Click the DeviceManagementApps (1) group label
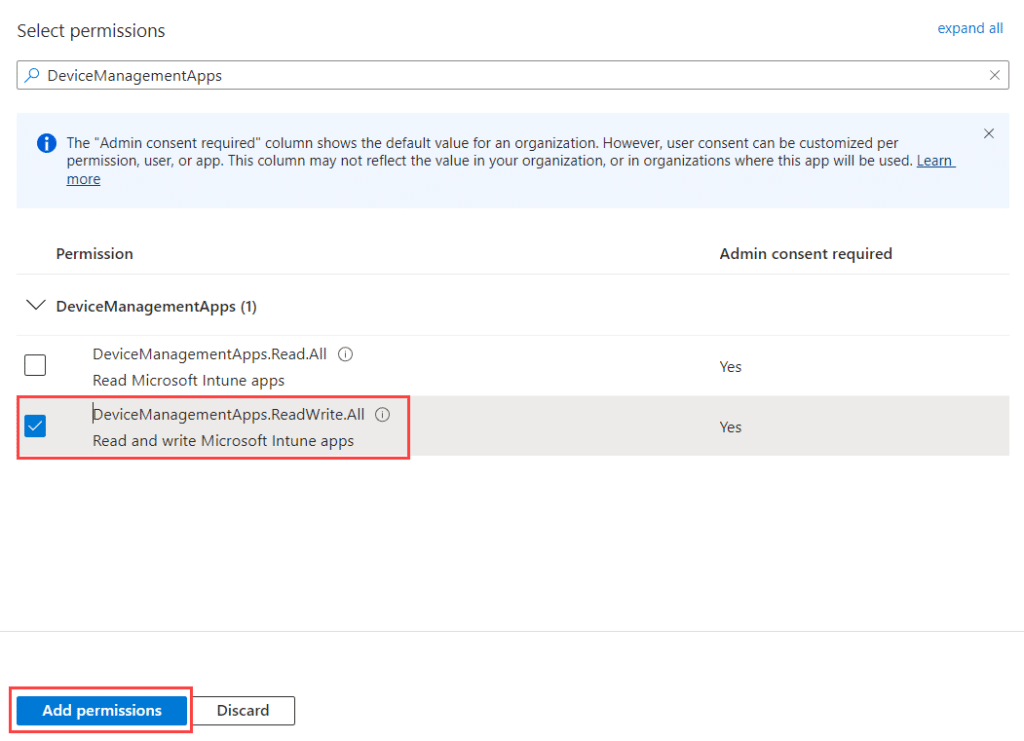The height and width of the screenshot is (741, 1024). point(156,306)
